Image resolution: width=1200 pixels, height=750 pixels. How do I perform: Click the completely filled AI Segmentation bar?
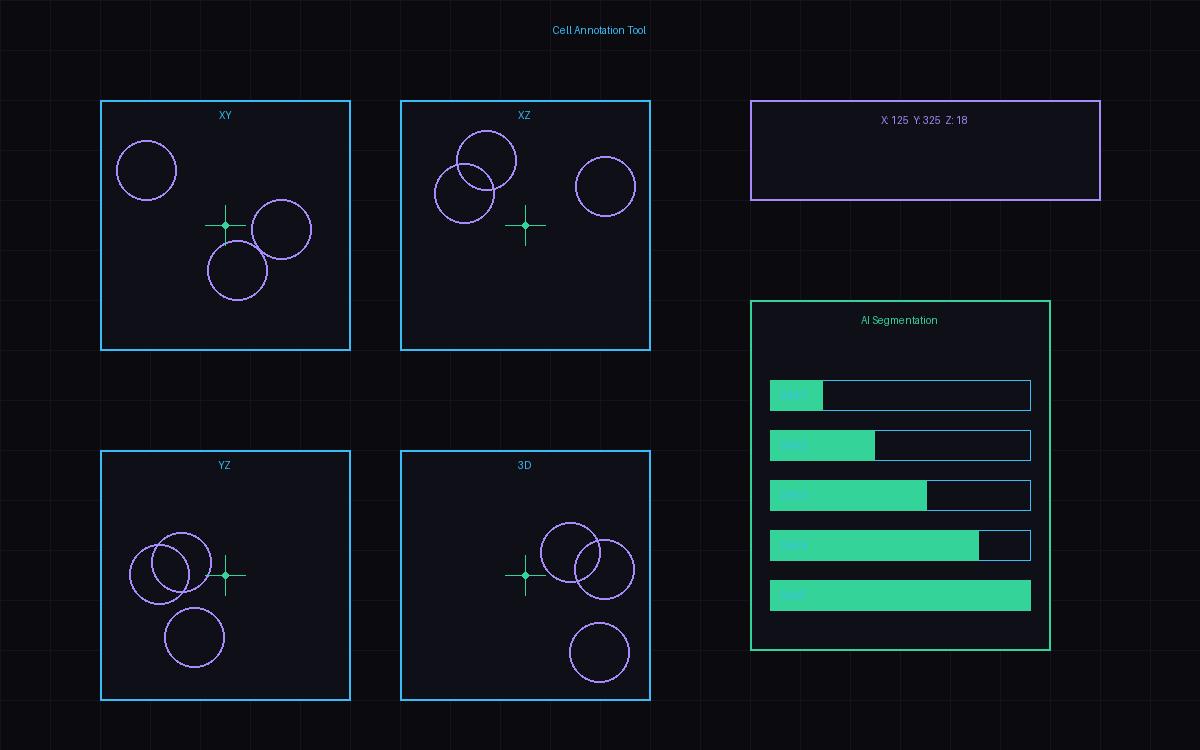click(900, 595)
